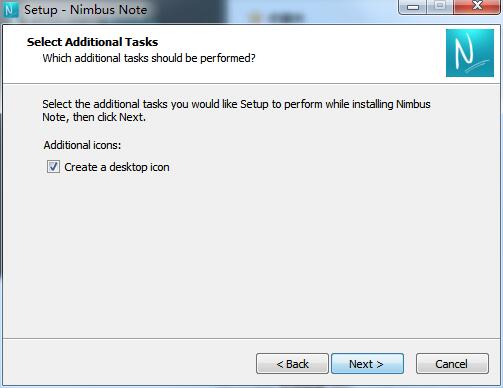Click the instruction text mentioning installing Nimbus
The image size is (503, 388).
pyautogui.click(x=236, y=104)
